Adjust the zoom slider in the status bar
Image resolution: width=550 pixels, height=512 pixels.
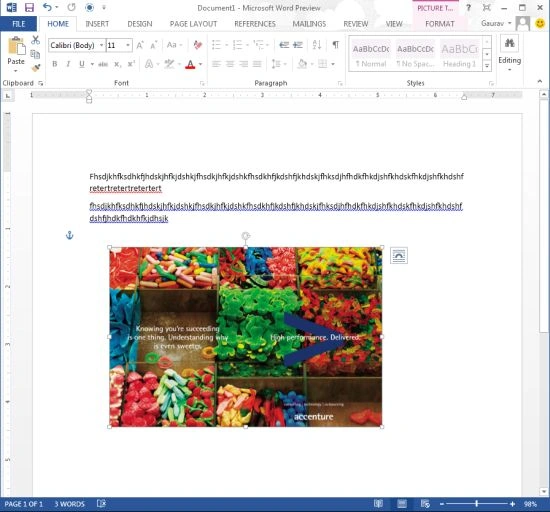pyautogui.click(x=477, y=504)
